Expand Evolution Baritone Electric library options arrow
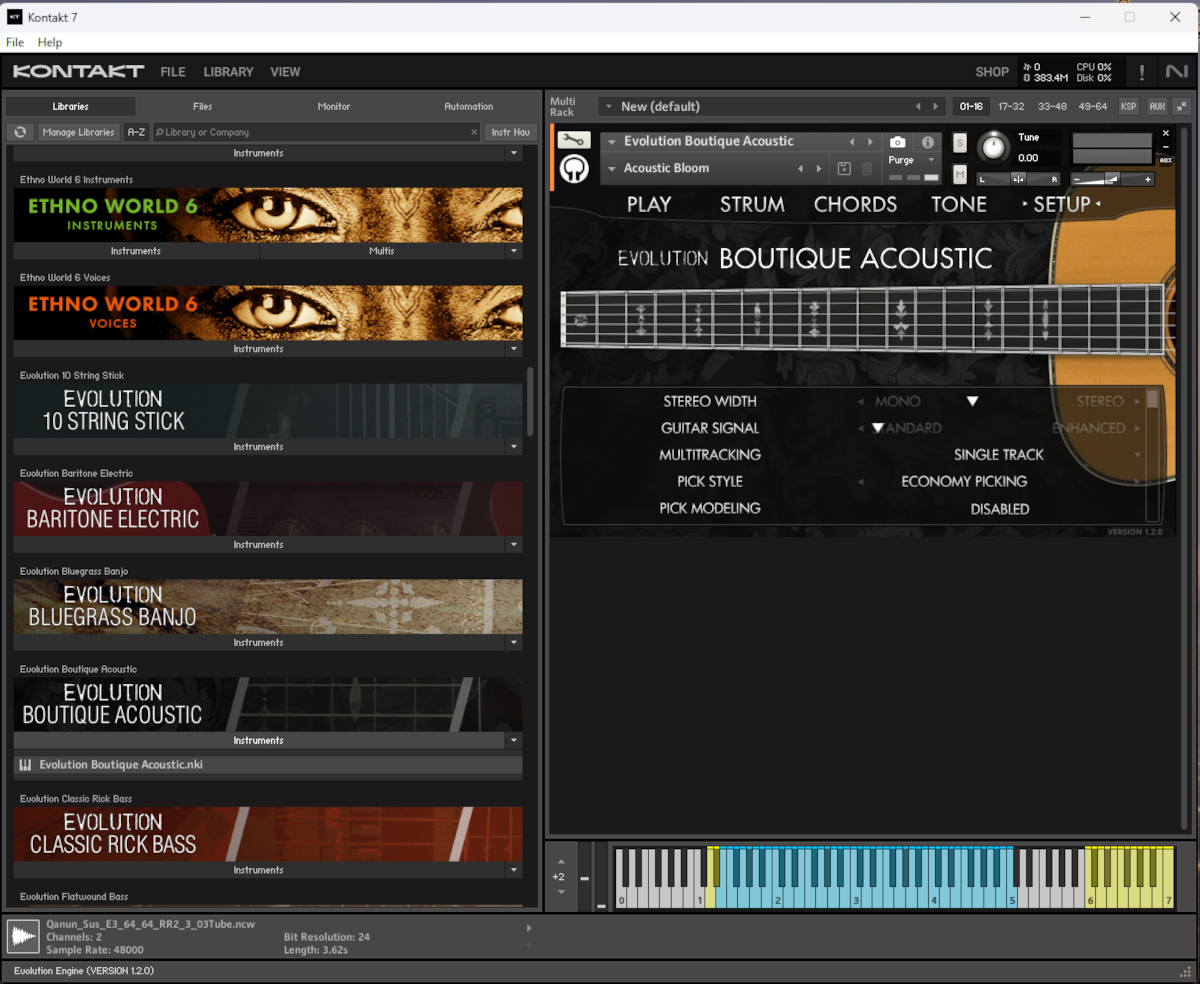This screenshot has width=1200, height=984. pos(514,545)
